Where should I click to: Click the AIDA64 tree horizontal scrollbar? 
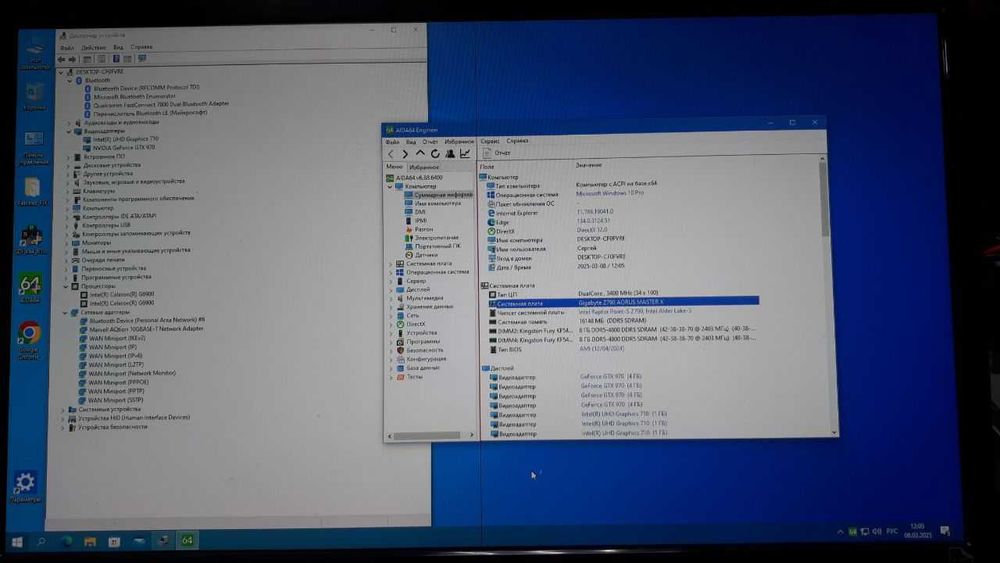(x=427, y=436)
